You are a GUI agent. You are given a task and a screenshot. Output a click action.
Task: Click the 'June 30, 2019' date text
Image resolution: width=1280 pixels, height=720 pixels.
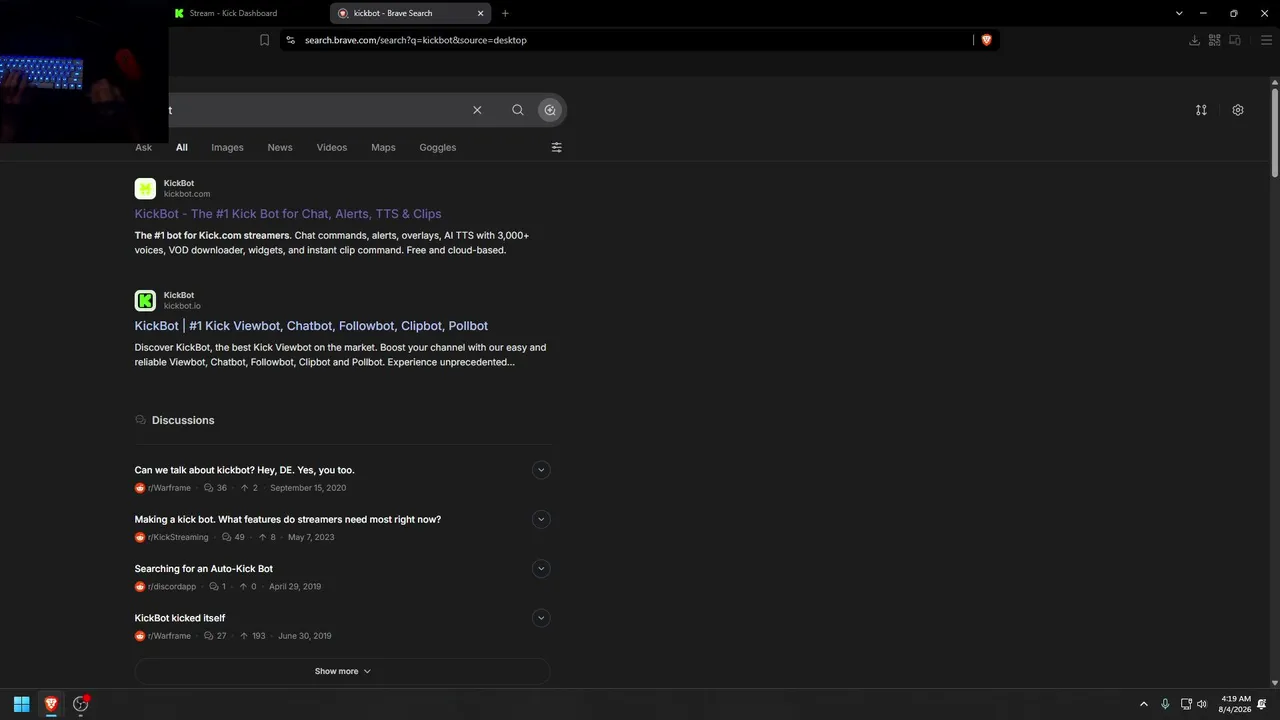click(305, 636)
